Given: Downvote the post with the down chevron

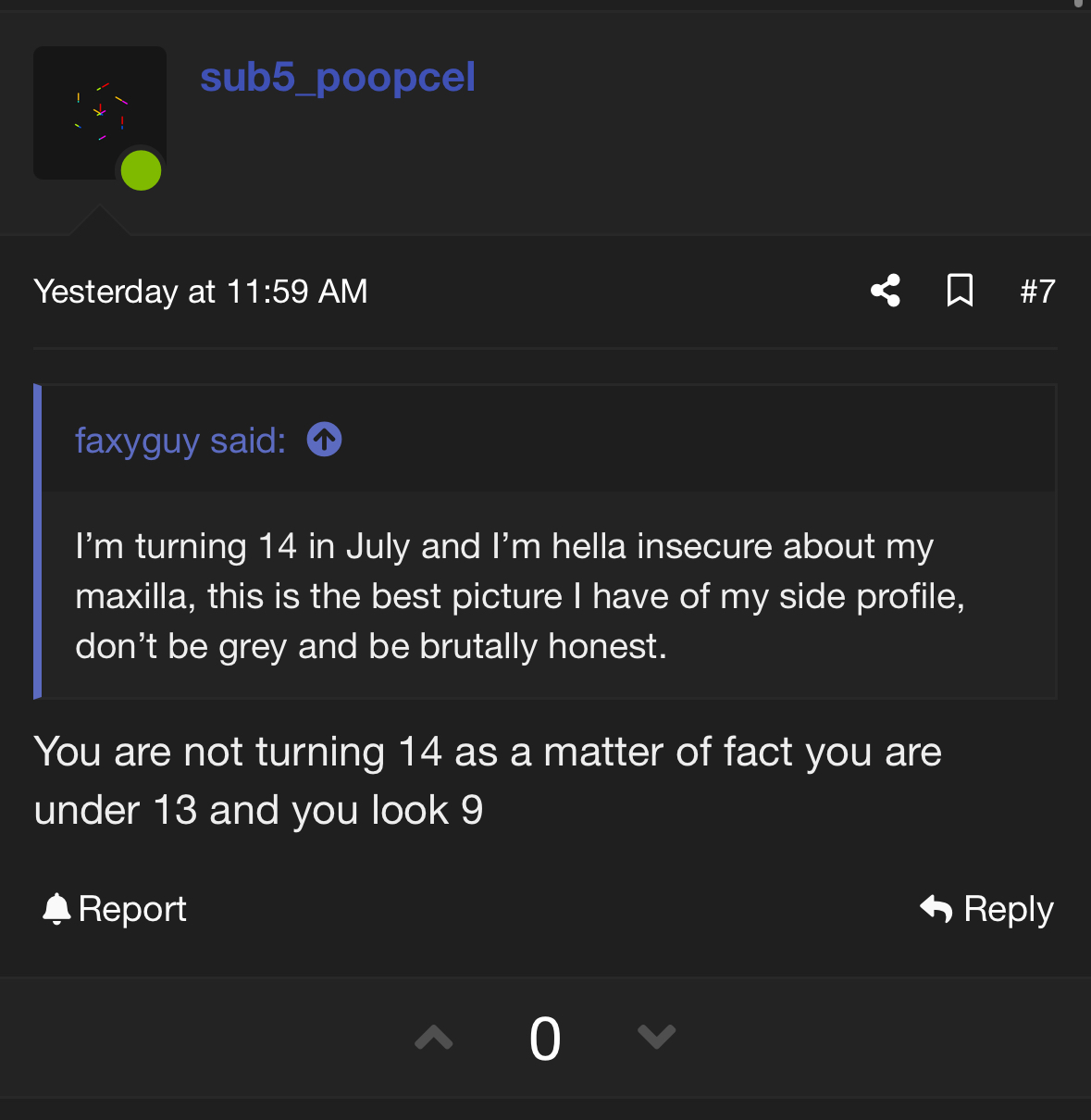Looking at the screenshot, I should (657, 1037).
